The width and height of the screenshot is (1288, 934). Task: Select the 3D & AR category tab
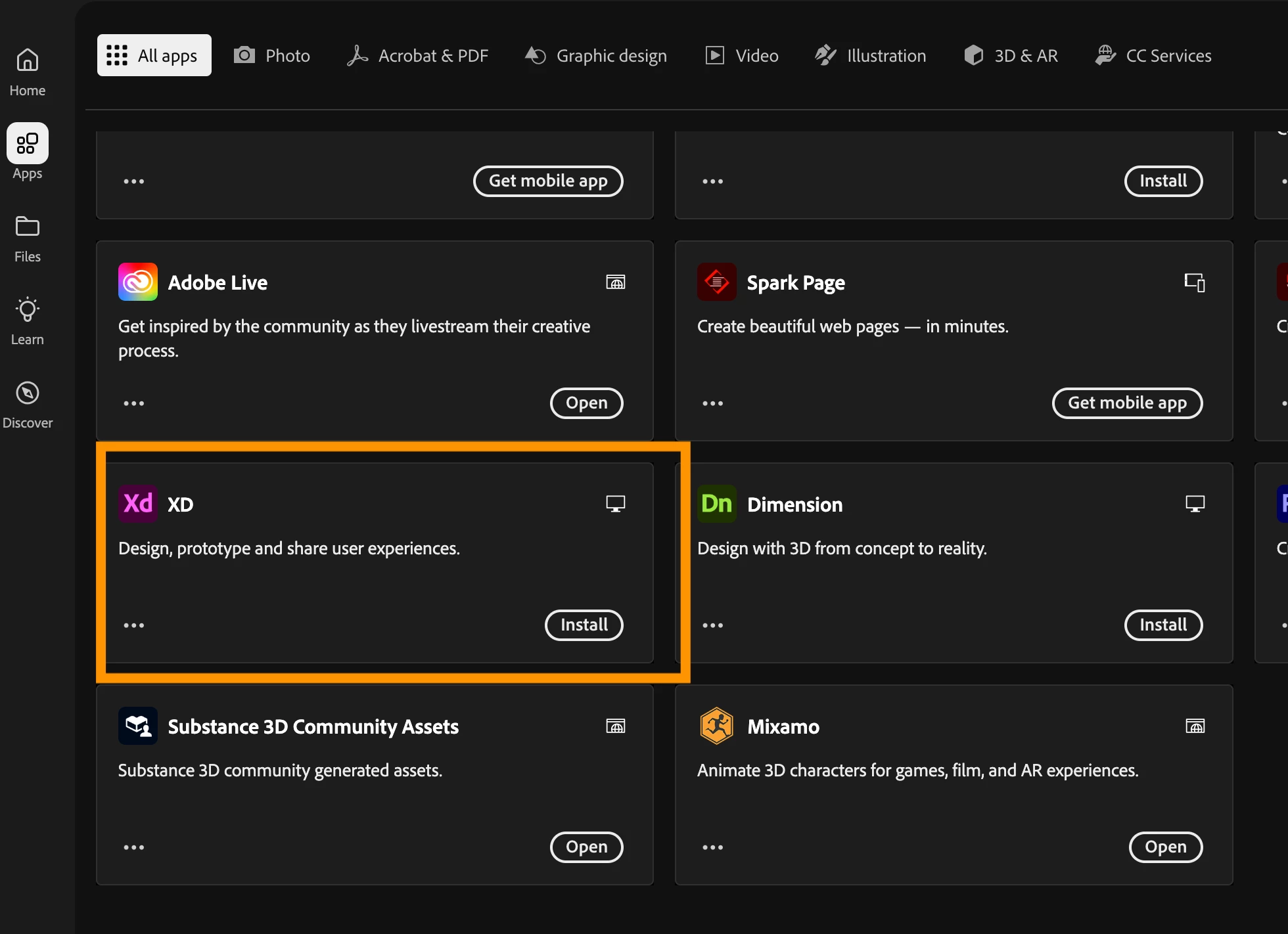pos(1011,56)
